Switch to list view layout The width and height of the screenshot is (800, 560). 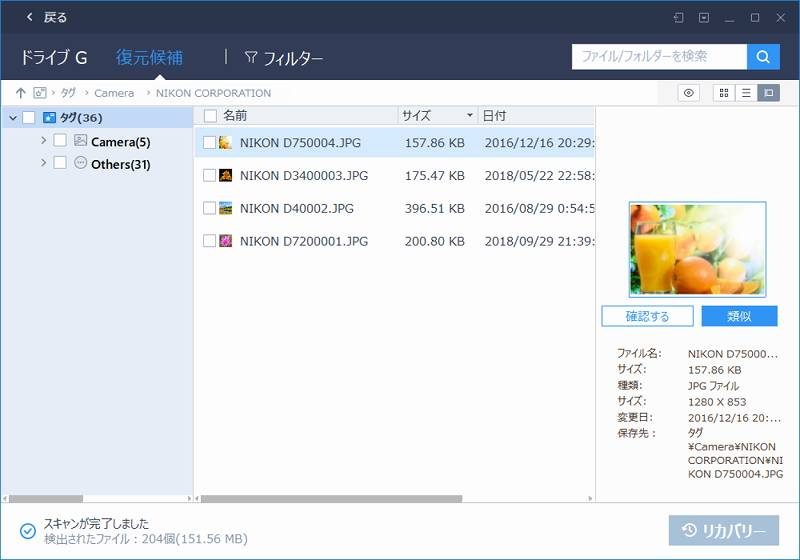[745, 93]
